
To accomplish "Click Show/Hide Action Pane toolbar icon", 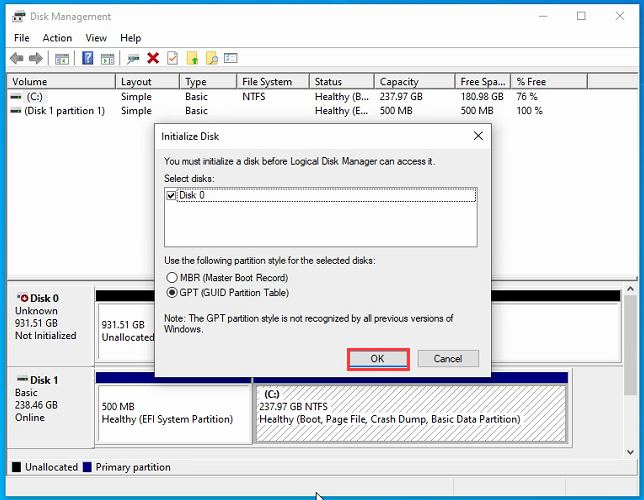I will point(108,59).
